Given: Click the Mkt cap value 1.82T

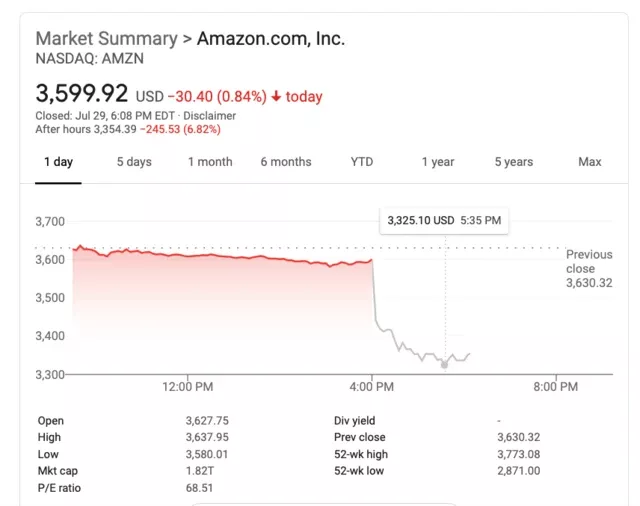Looking at the screenshot, I should (200, 471).
